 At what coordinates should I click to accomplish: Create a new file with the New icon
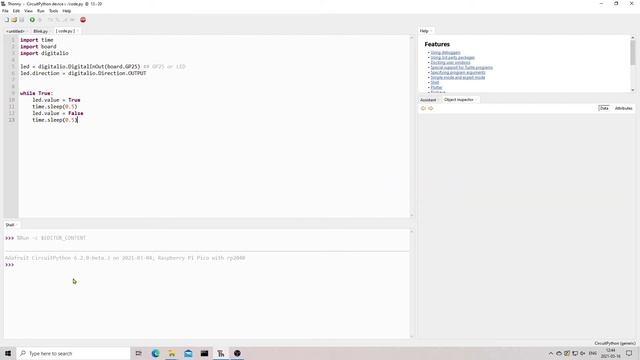[7, 20]
